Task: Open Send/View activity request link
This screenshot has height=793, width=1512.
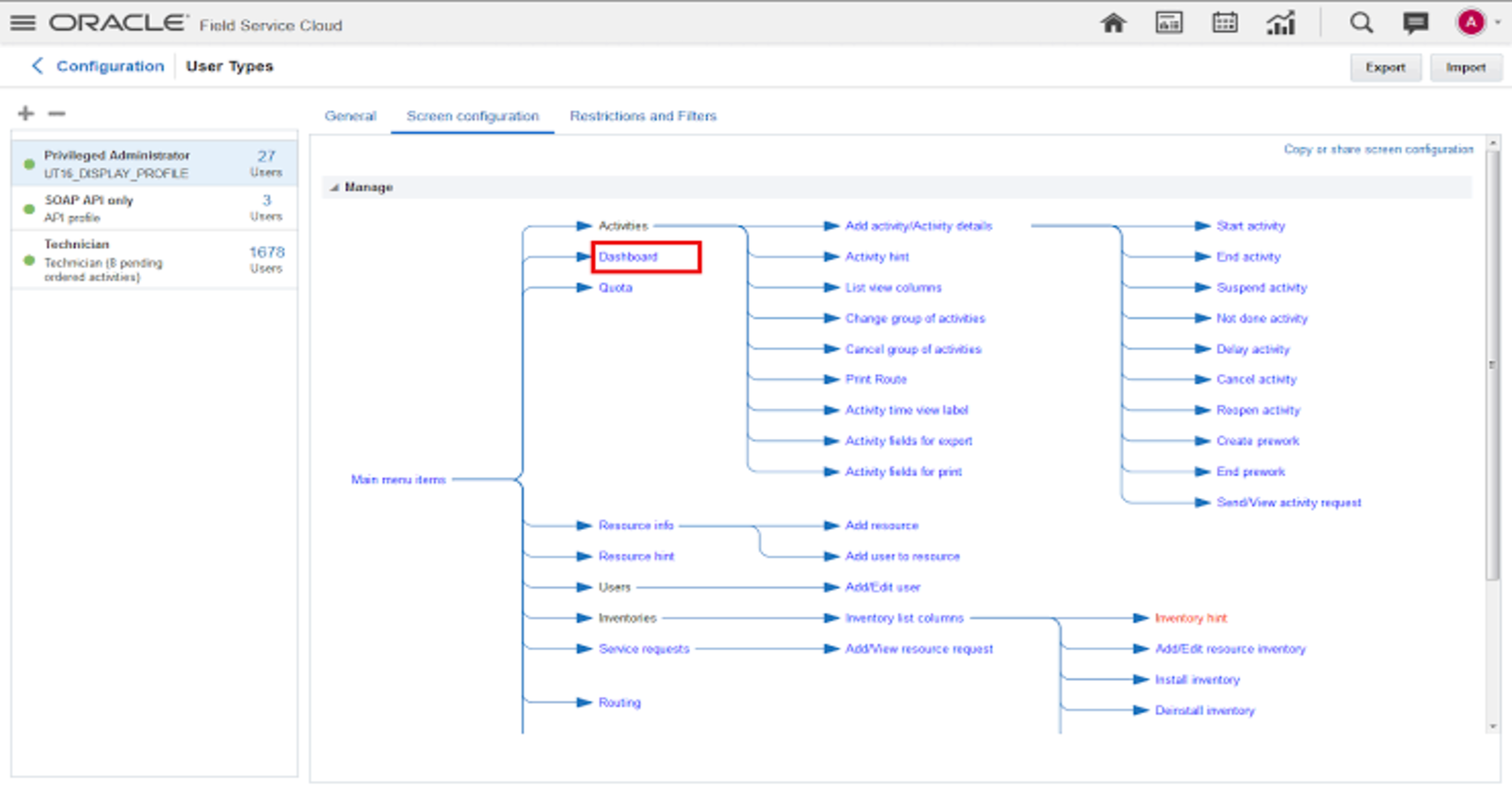Action: (x=1289, y=502)
